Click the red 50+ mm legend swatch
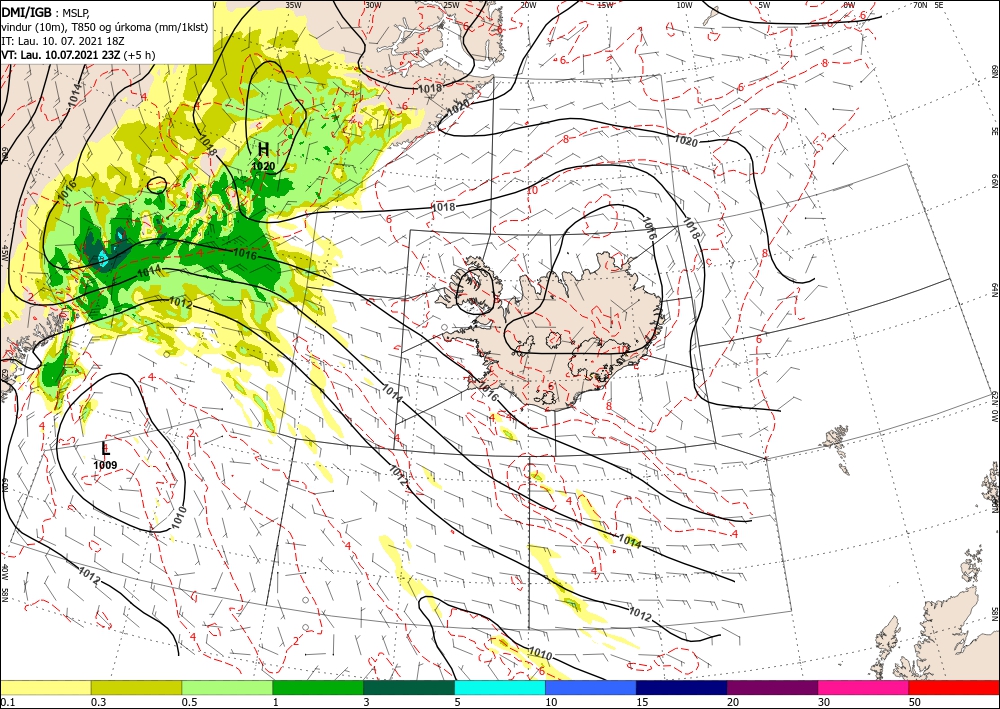The image size is (1000, 709). coord(954,687)
